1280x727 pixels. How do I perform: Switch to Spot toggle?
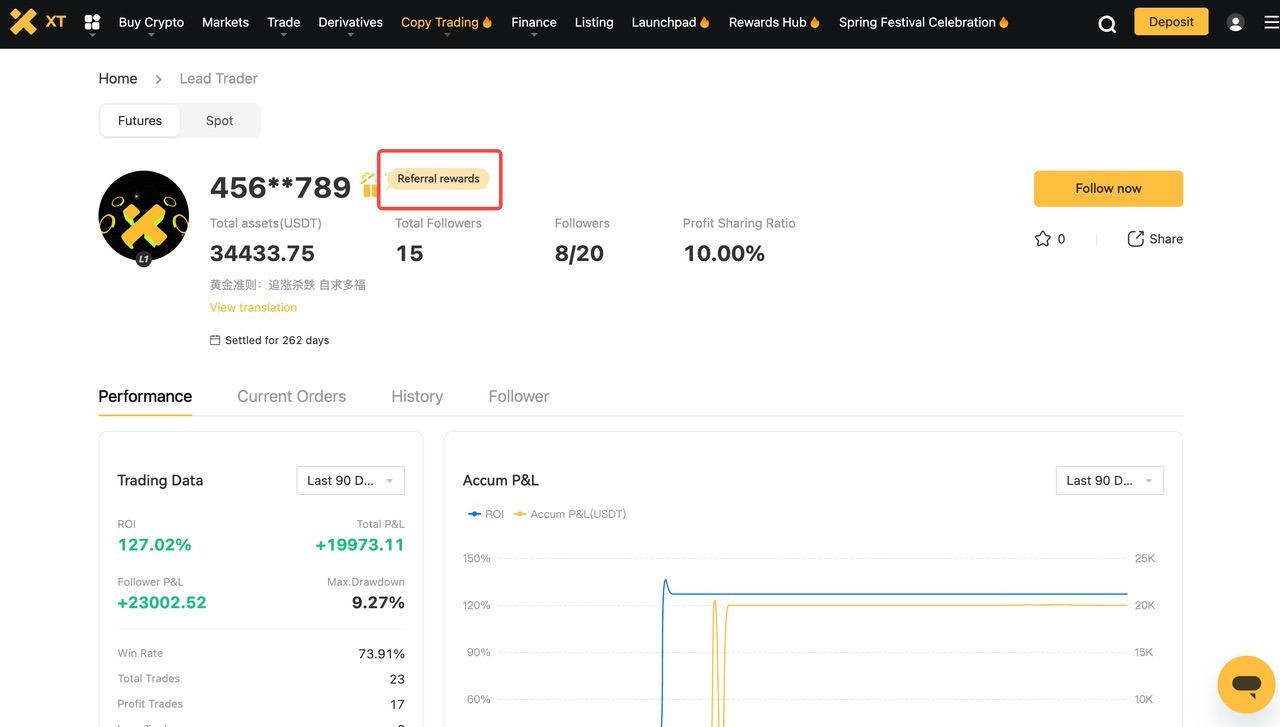click(219, 121)
